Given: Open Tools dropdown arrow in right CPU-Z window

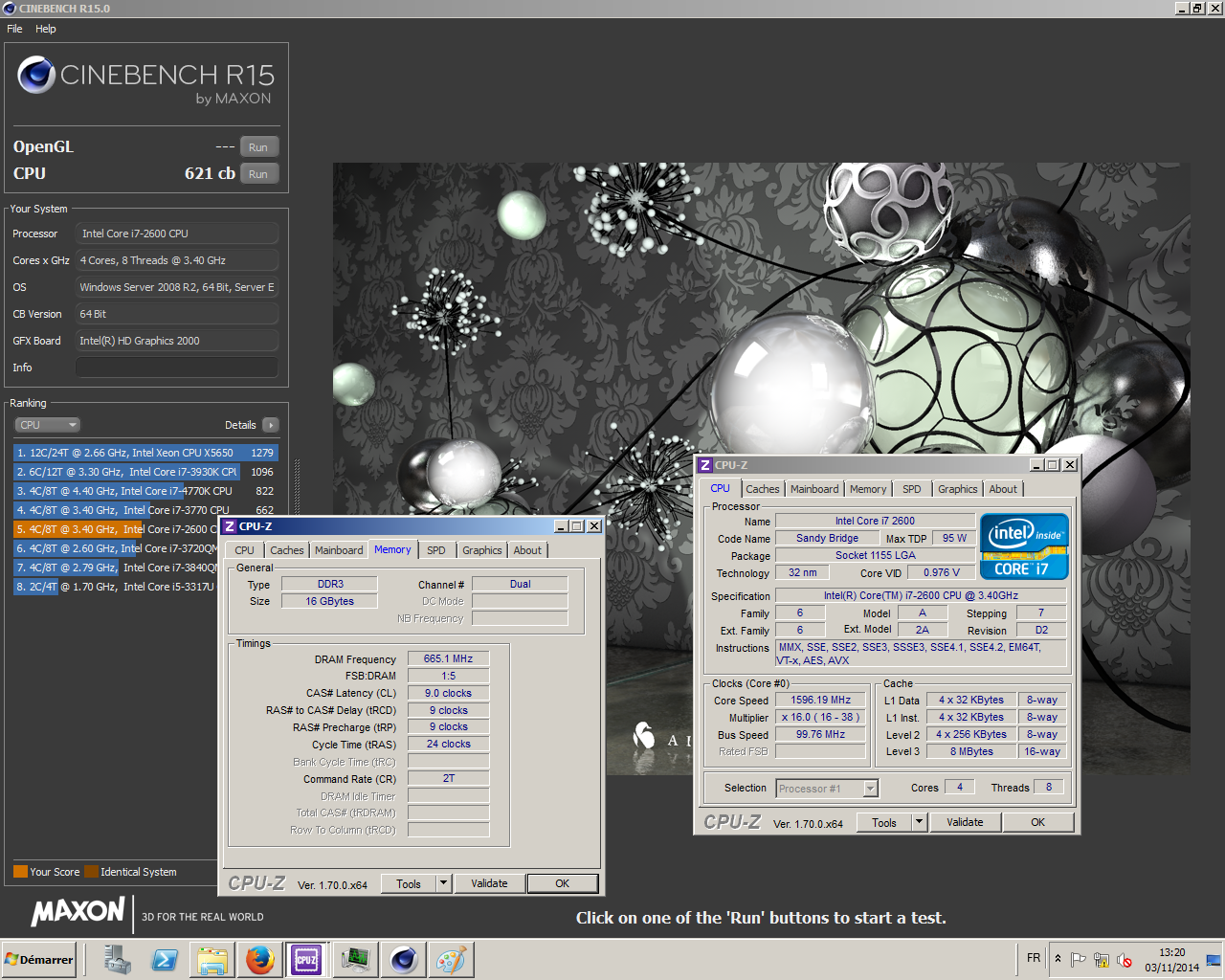Looking at the screenshot, I should pyautogui.click(x=920, y=822).
